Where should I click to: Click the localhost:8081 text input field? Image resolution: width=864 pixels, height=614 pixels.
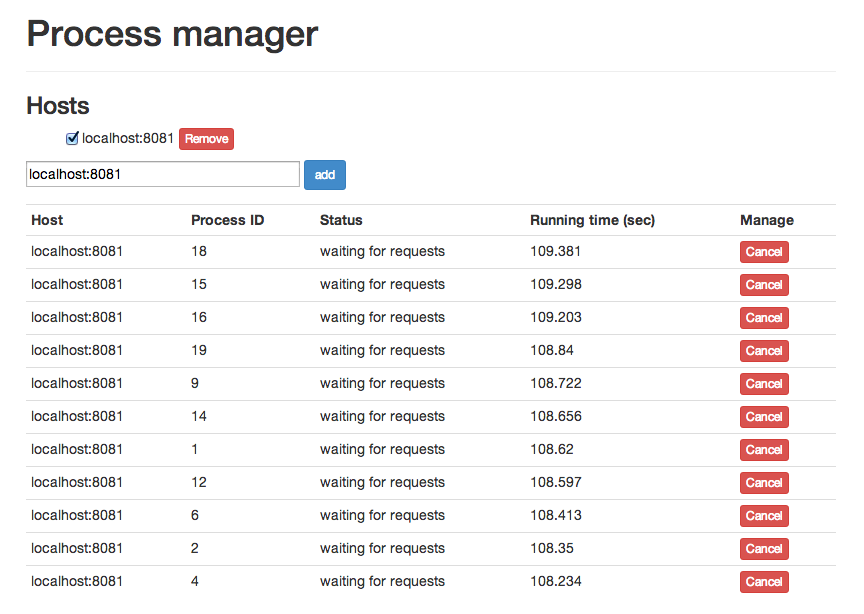pyautogui.click(x=162, y=174)
